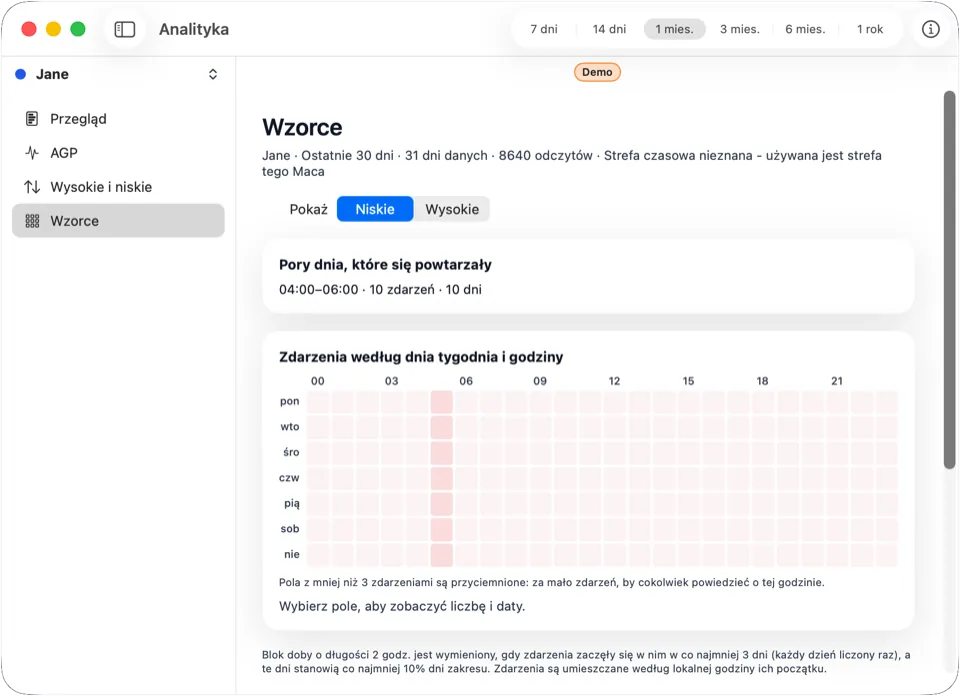This screenshot has height=696, width=960.
Task: Select the 3 mies. time range
Action: (x=740, y=29)
